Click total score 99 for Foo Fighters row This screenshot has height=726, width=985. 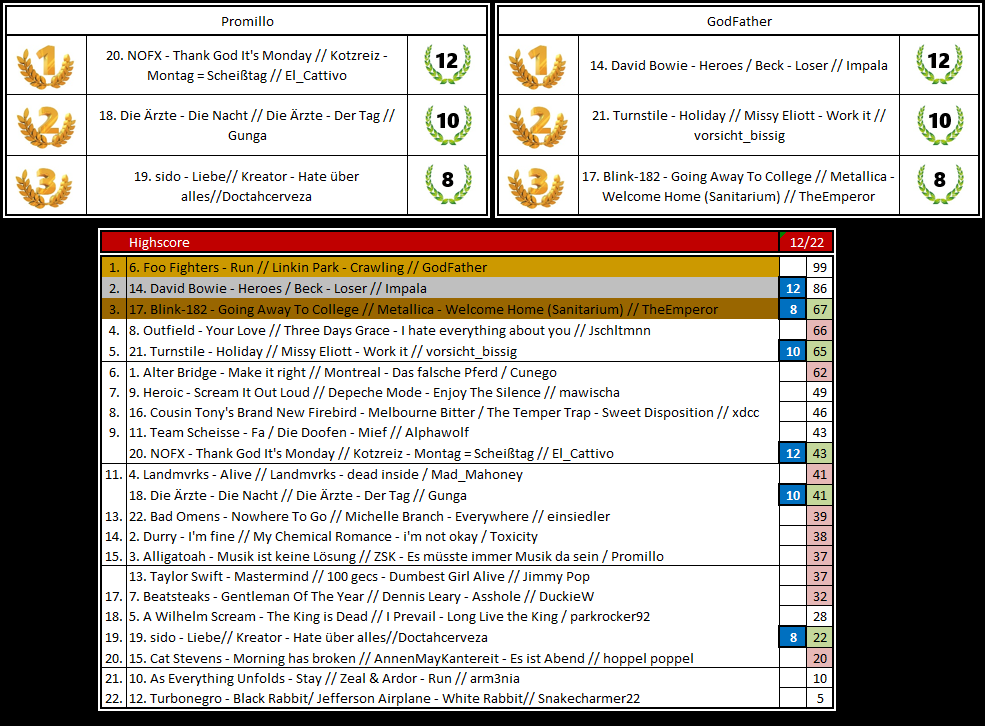(820, 268)
